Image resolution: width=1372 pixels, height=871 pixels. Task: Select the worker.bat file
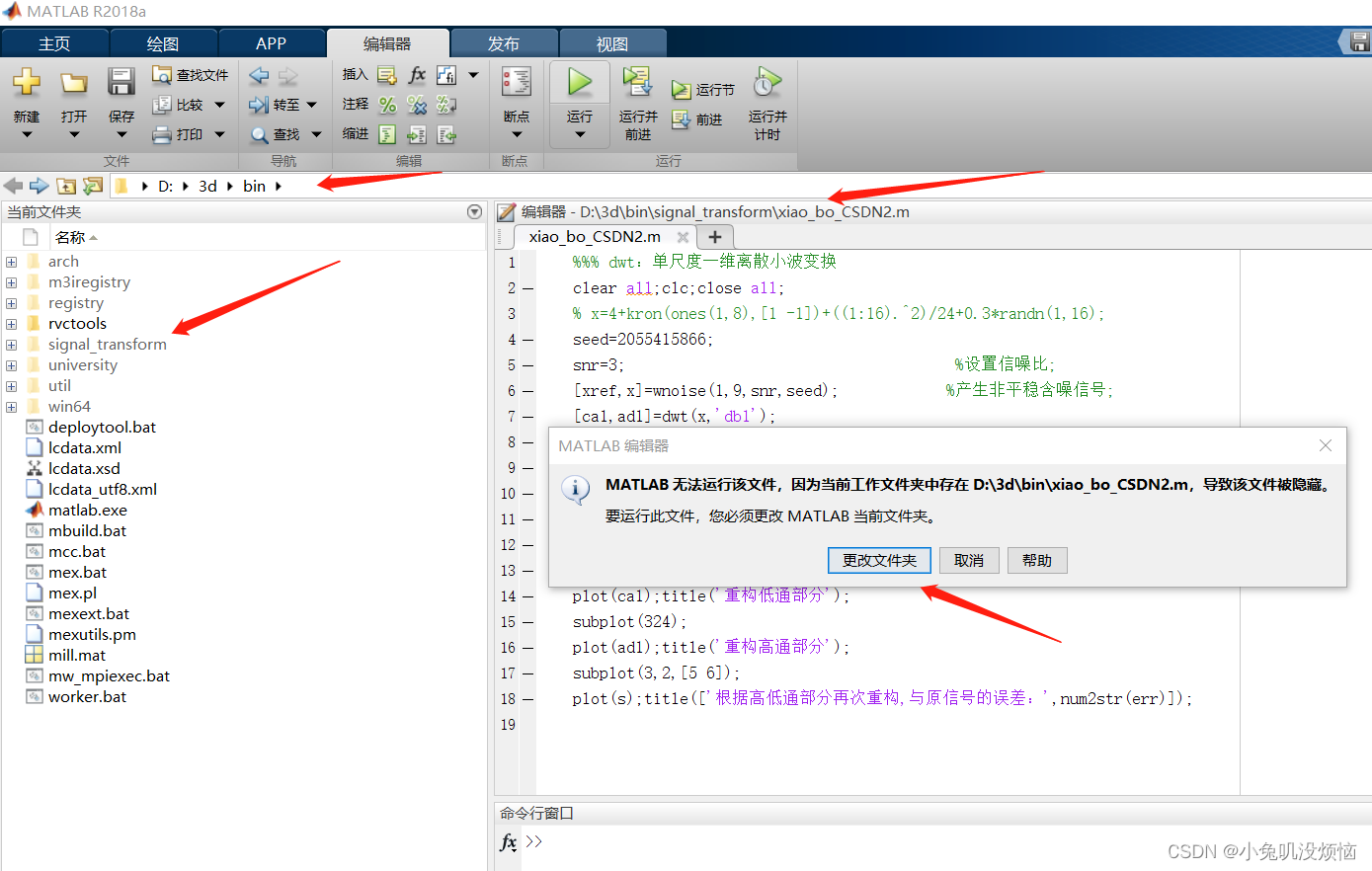pos(87,697)
